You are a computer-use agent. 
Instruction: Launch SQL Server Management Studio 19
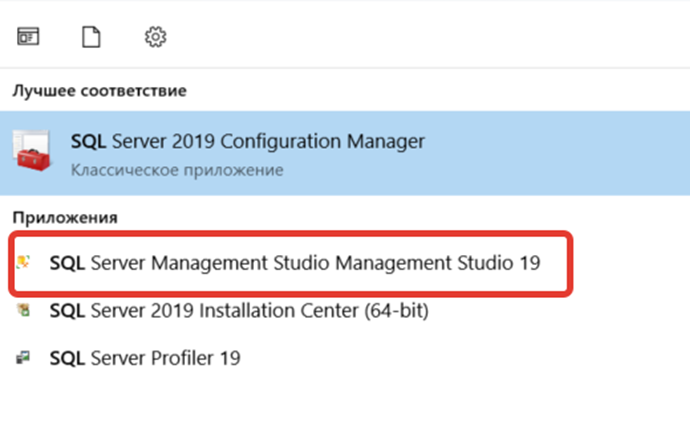[294, 264]
